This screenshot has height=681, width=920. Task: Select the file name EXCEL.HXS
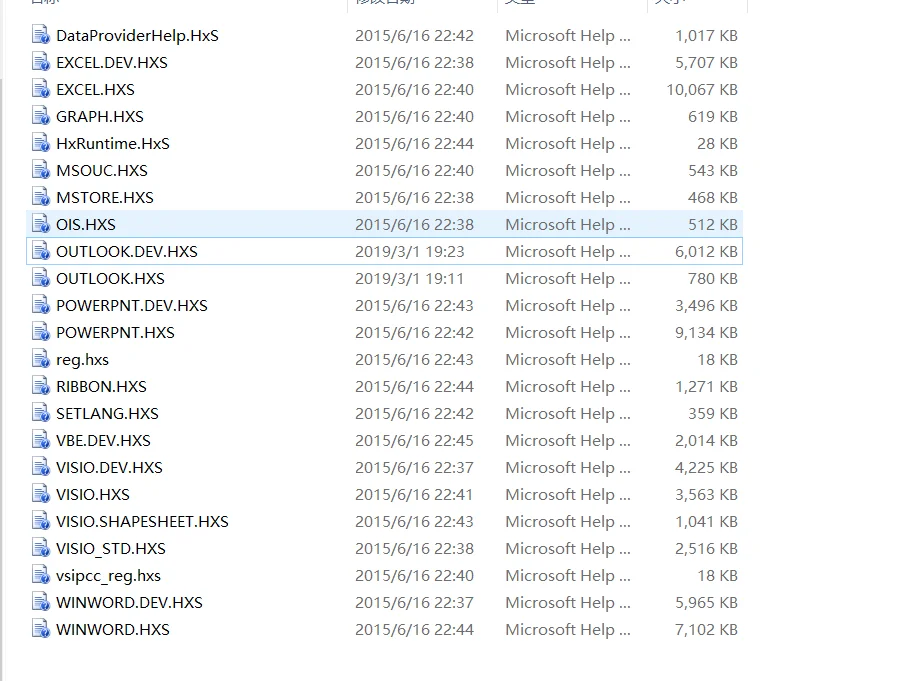95,90
